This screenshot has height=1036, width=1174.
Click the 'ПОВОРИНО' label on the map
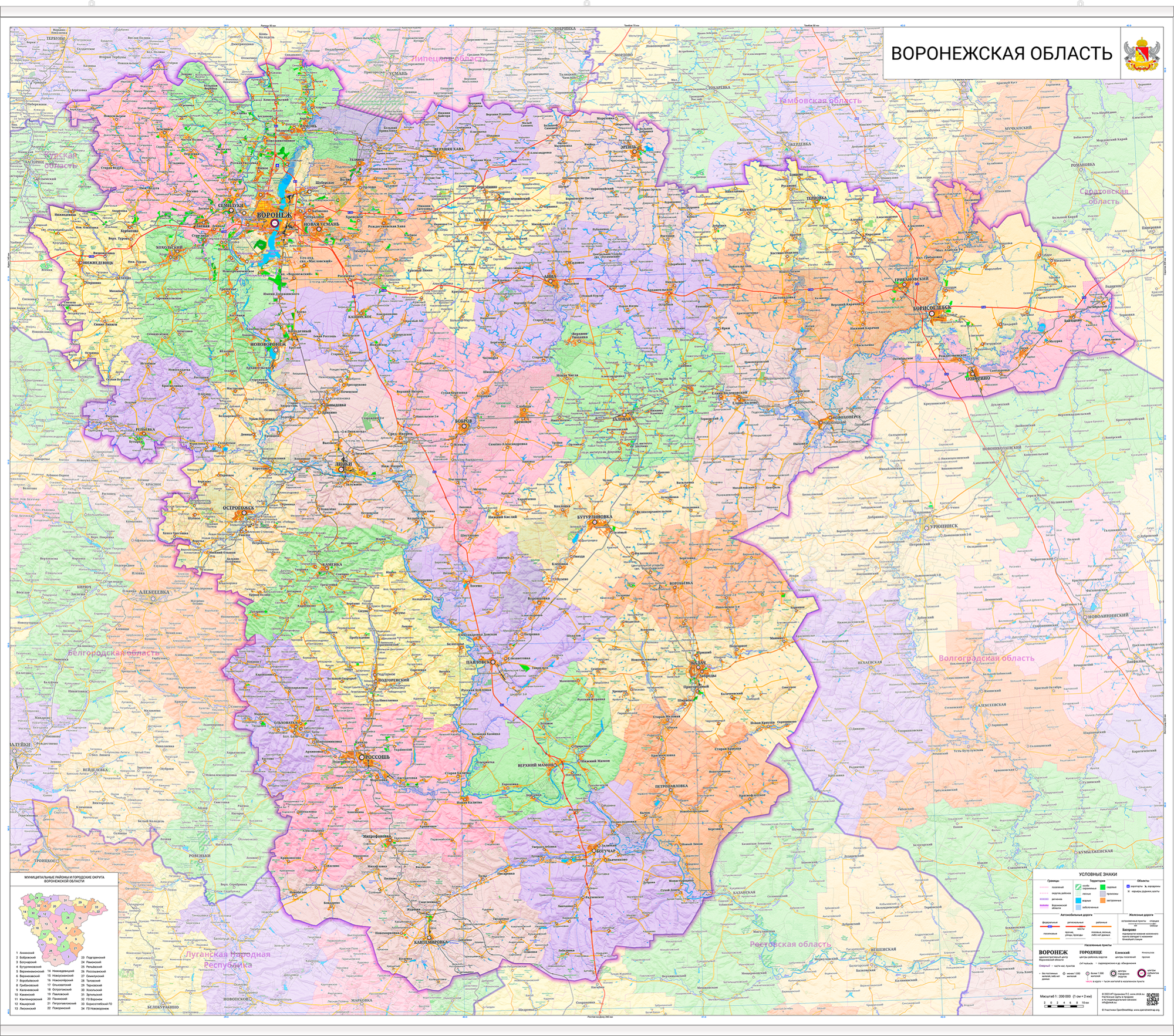[x=978, y=378]
